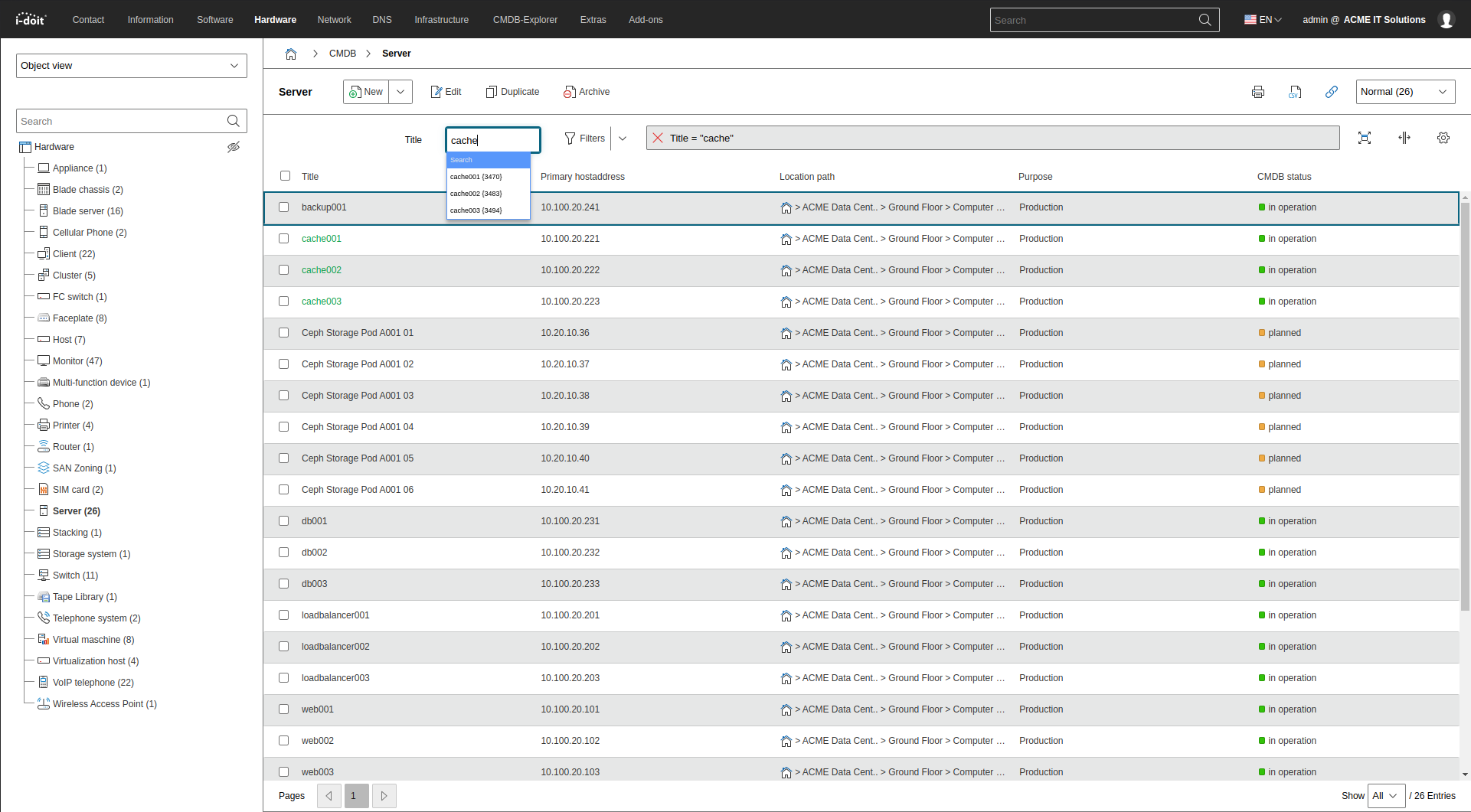The width and height of the screenshot is (1471, 812).
Task: Check the Ceph Storage Pod A001 02 checkbox
Action: pyautogui.click(x=284, y=364)
